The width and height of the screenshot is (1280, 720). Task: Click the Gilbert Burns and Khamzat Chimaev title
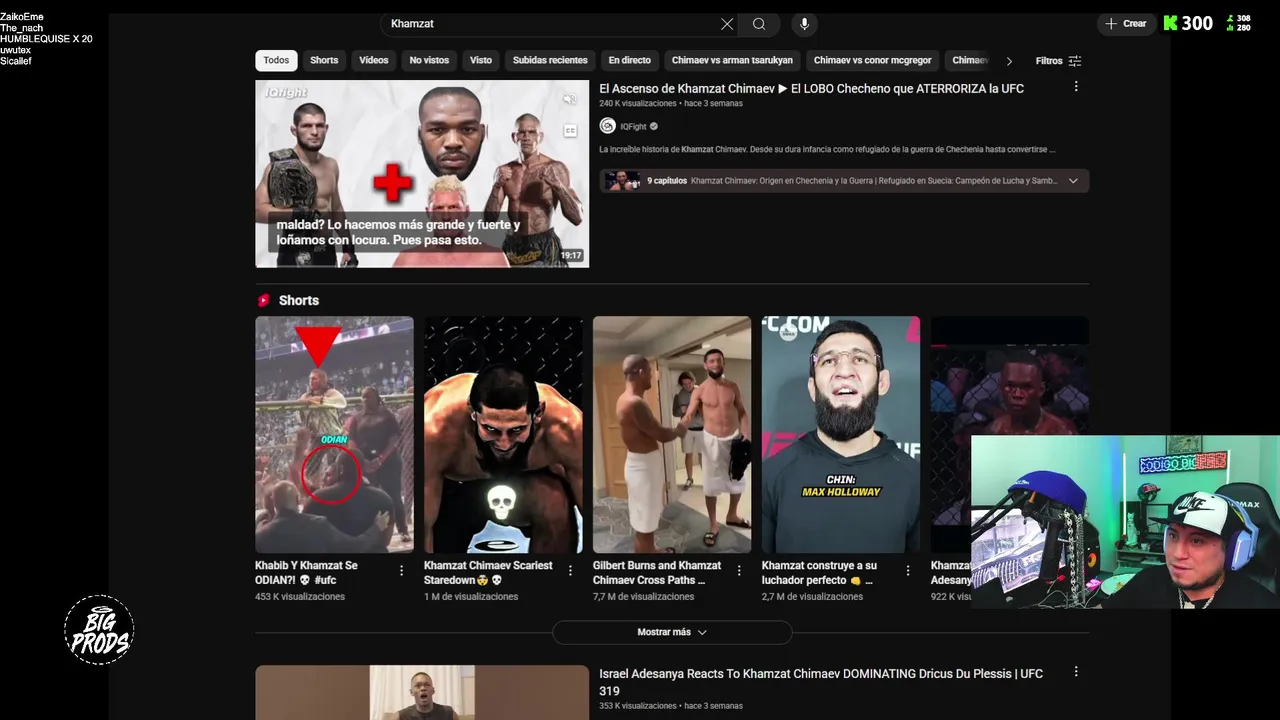657,573
